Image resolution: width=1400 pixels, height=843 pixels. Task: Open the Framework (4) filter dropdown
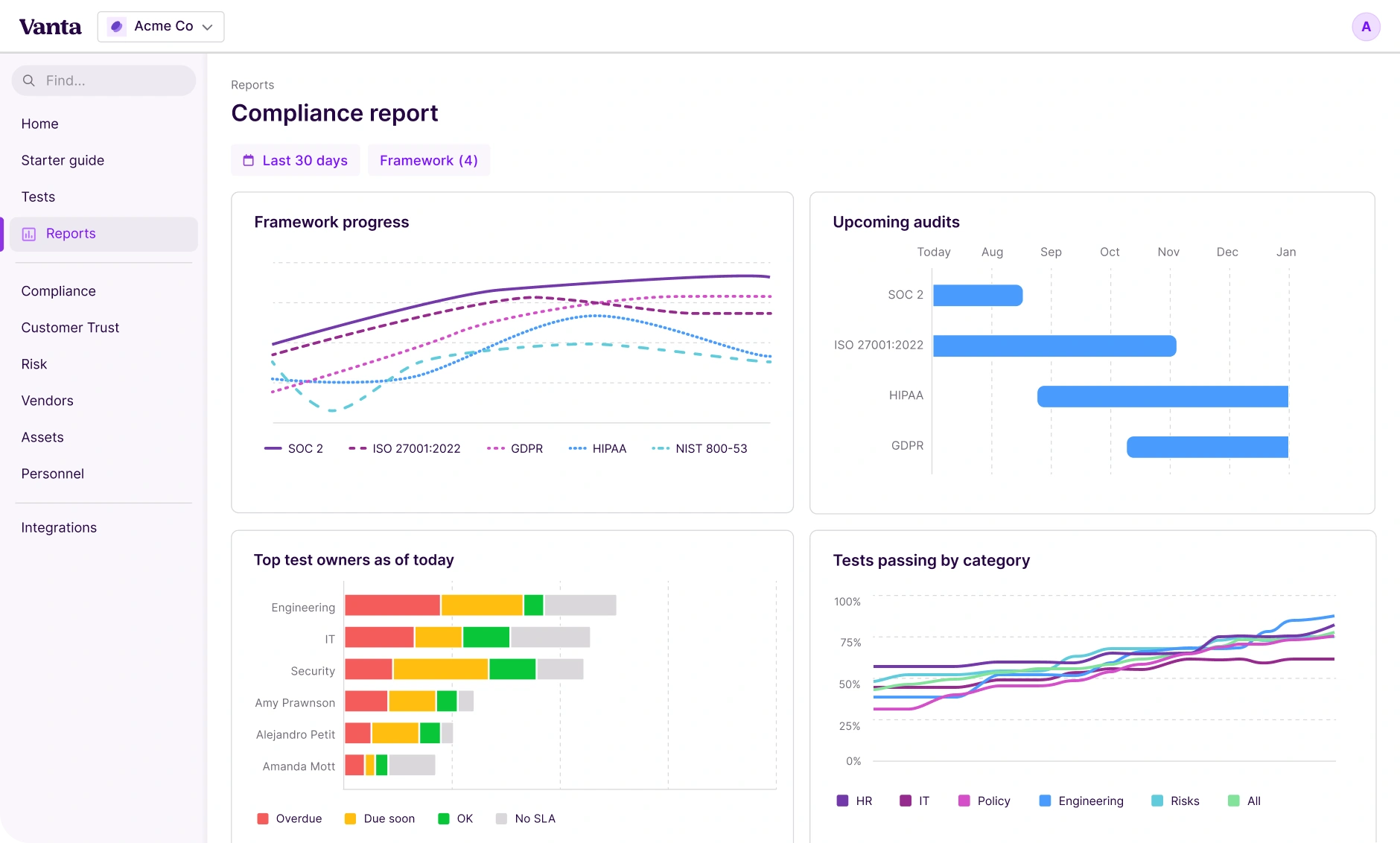point(428,160)
